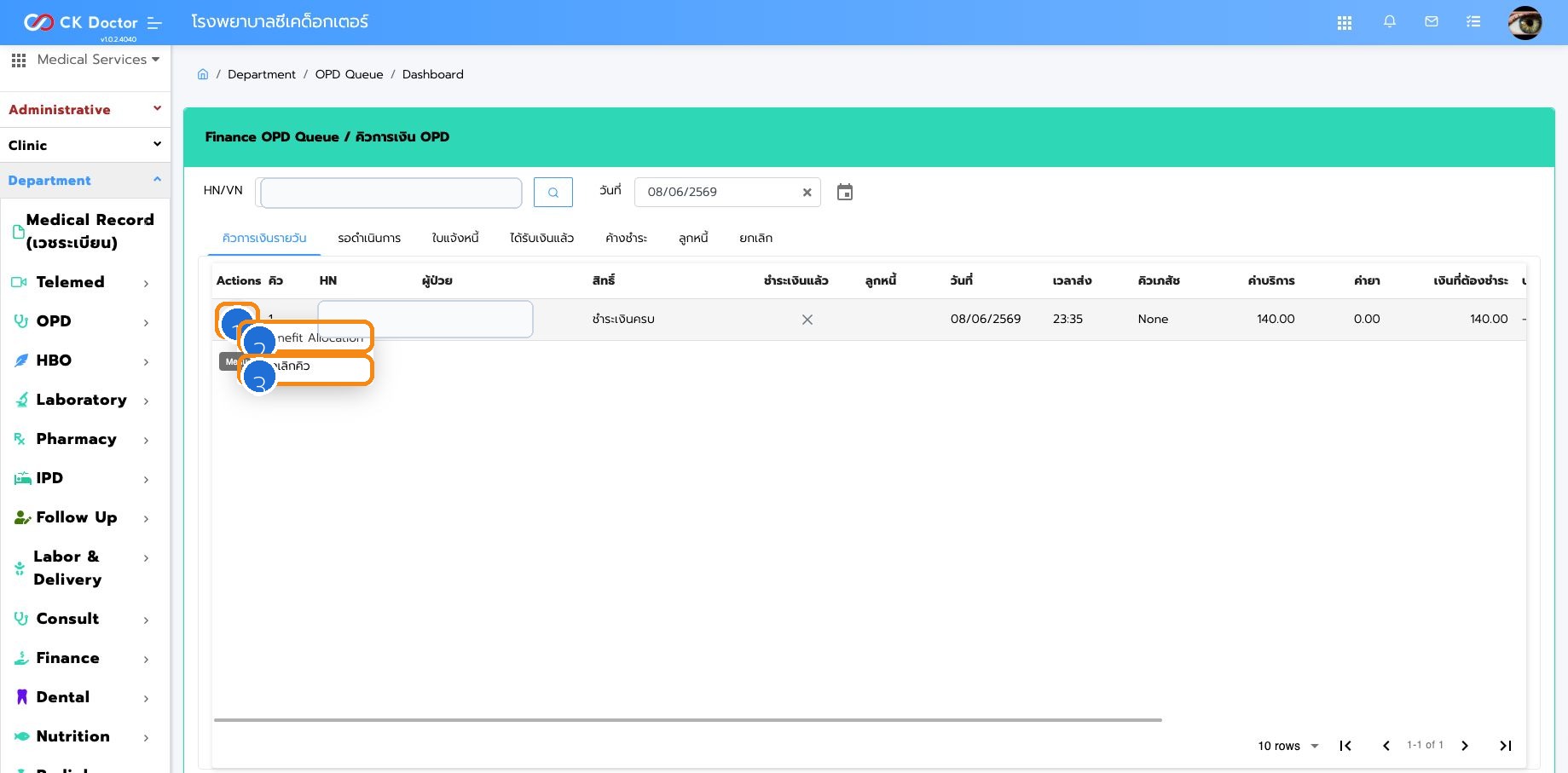Switch to the ใบแจ้งหนี้ tab
This screenshot has height=773, width=1568.
455,238
